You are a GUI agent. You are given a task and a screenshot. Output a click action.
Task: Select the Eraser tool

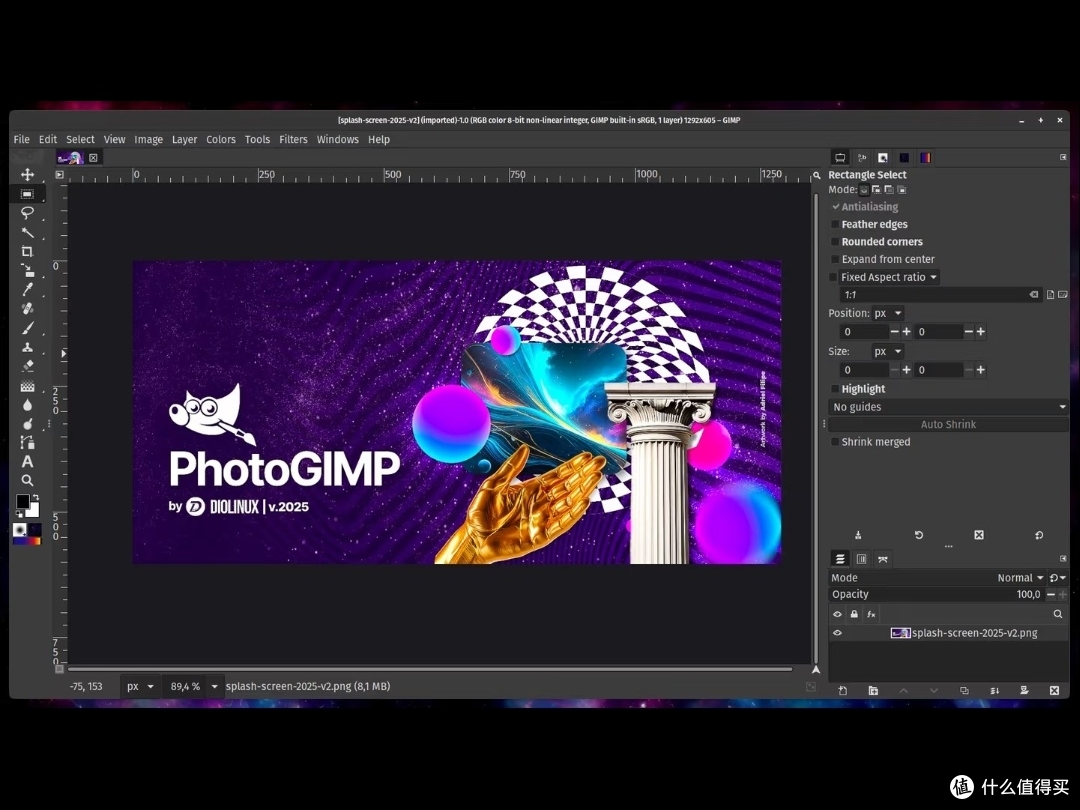pyautogui.click(x=28, y=366)
